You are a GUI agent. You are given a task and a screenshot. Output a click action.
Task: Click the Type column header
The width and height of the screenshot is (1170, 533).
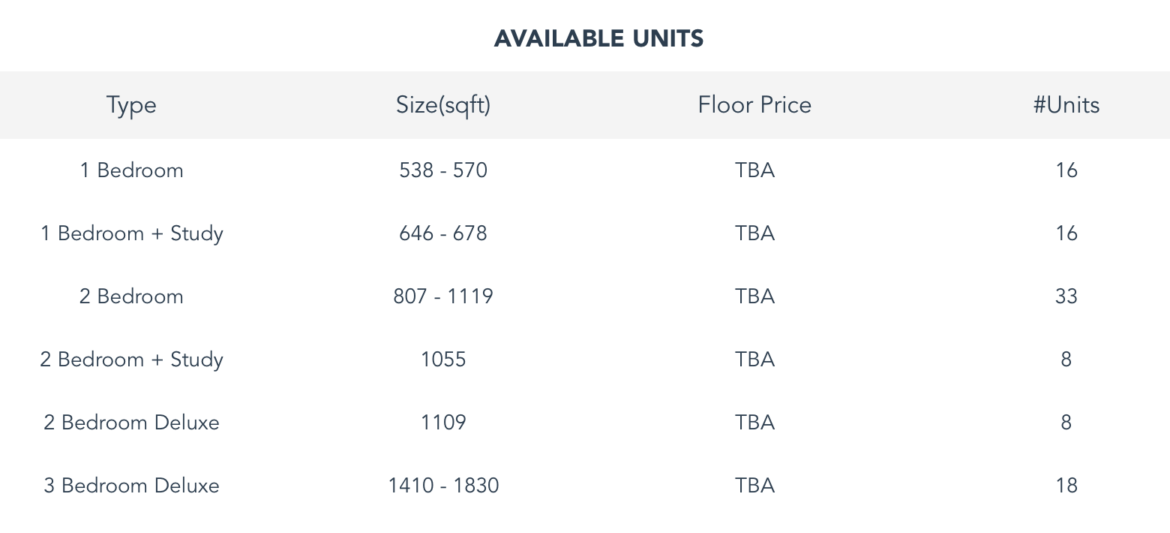[131, 105]
